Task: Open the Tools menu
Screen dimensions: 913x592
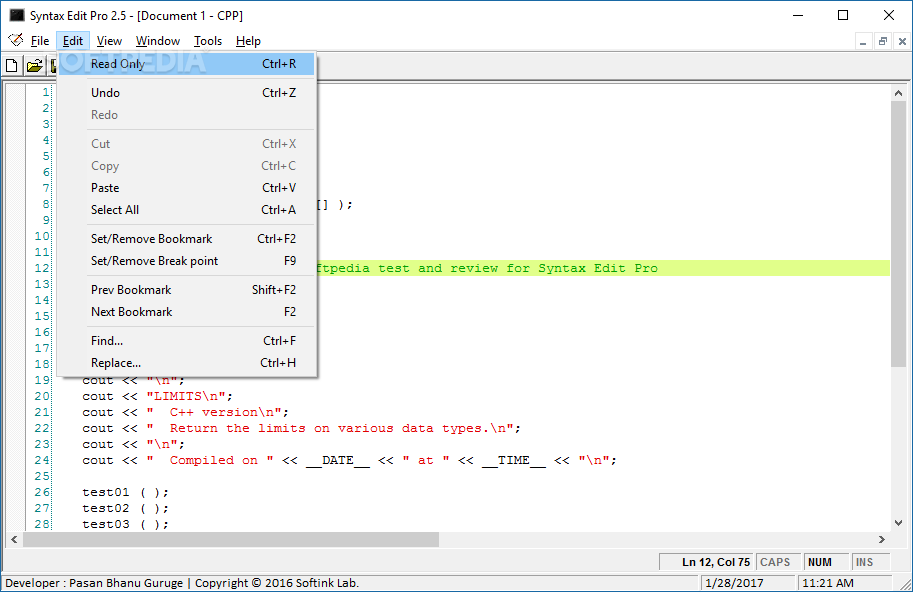Action: (208, 41)
